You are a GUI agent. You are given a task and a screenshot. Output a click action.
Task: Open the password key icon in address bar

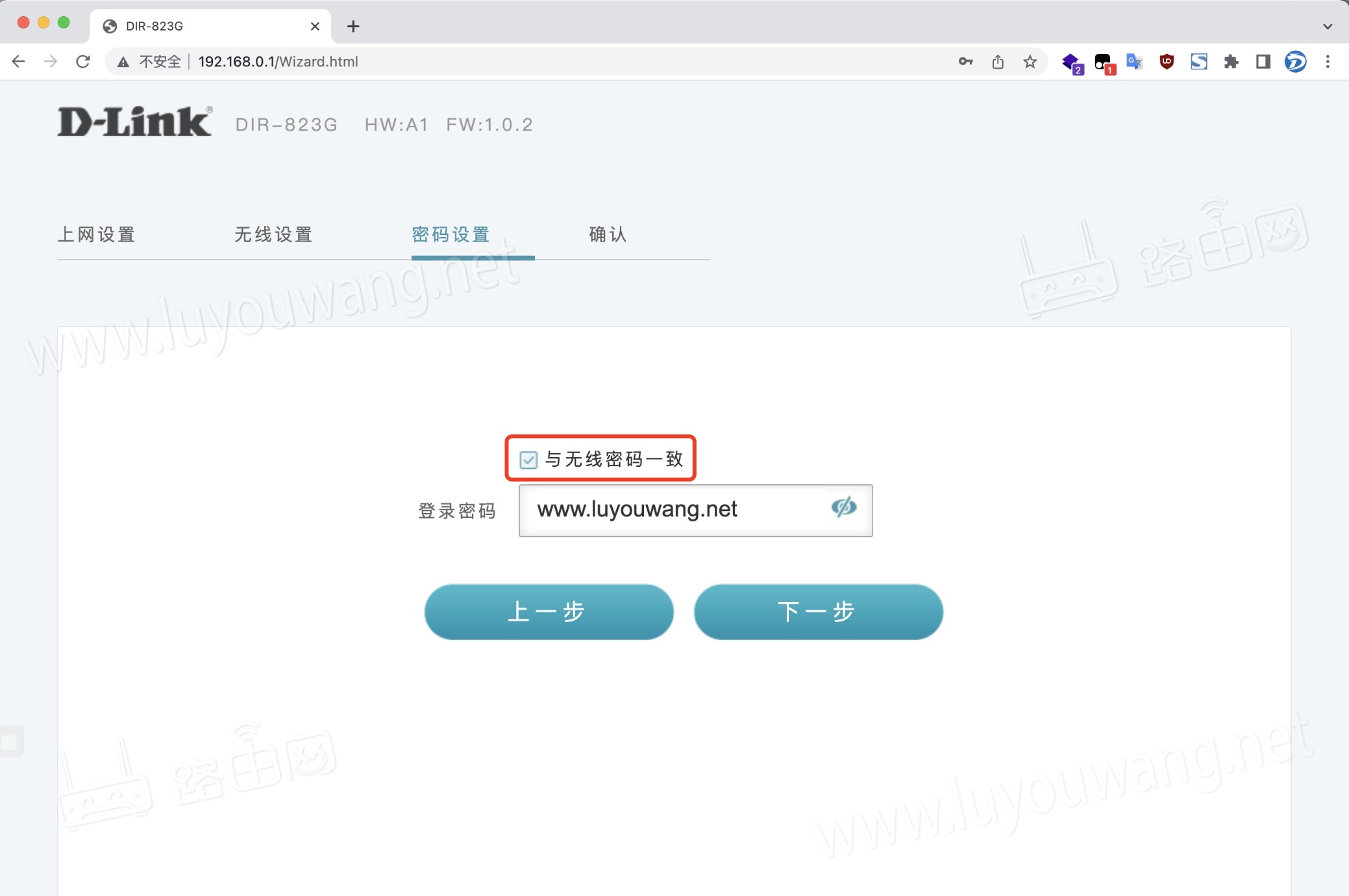point(965,61)
